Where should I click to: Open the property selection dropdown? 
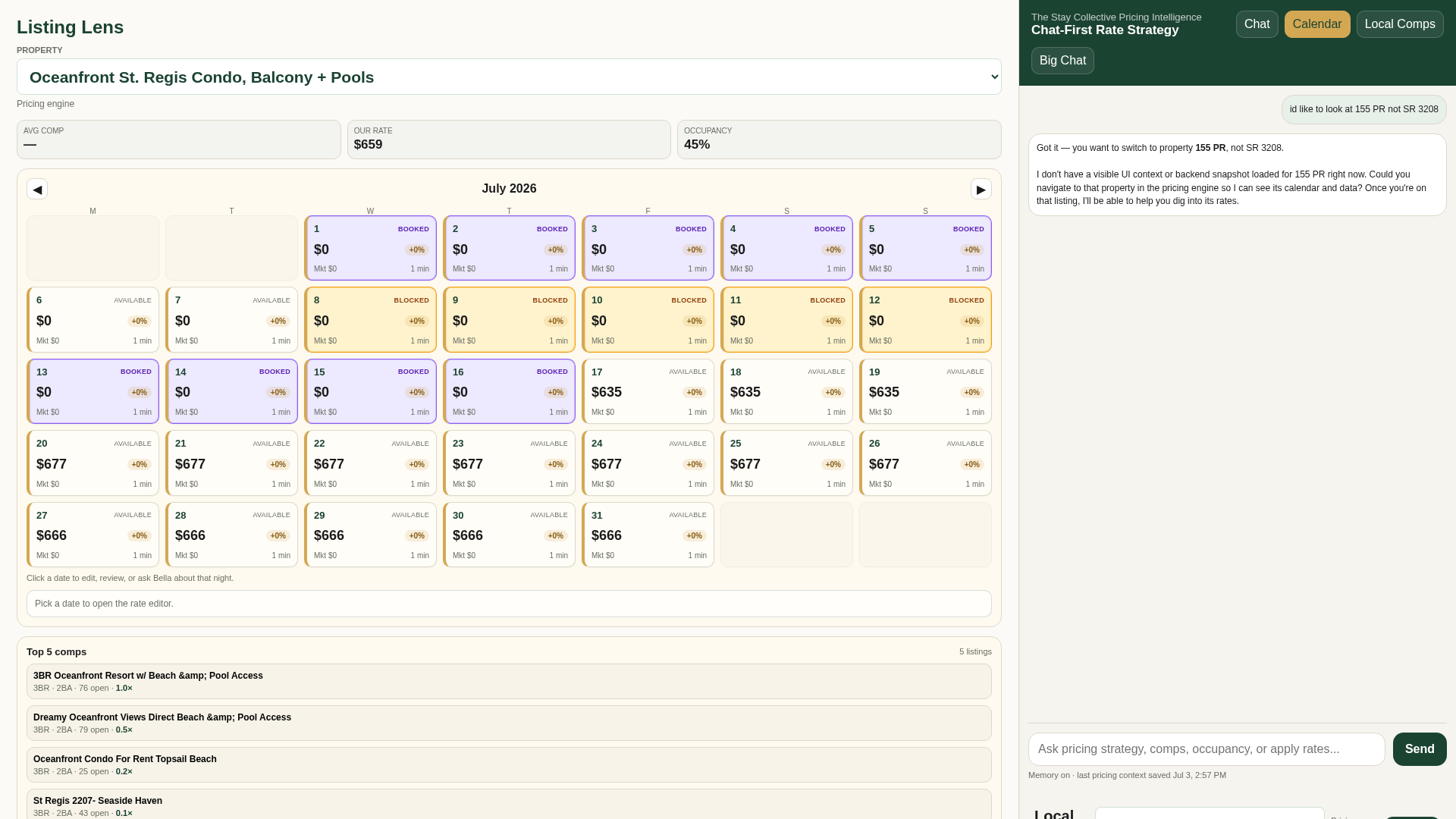(509, 77)
